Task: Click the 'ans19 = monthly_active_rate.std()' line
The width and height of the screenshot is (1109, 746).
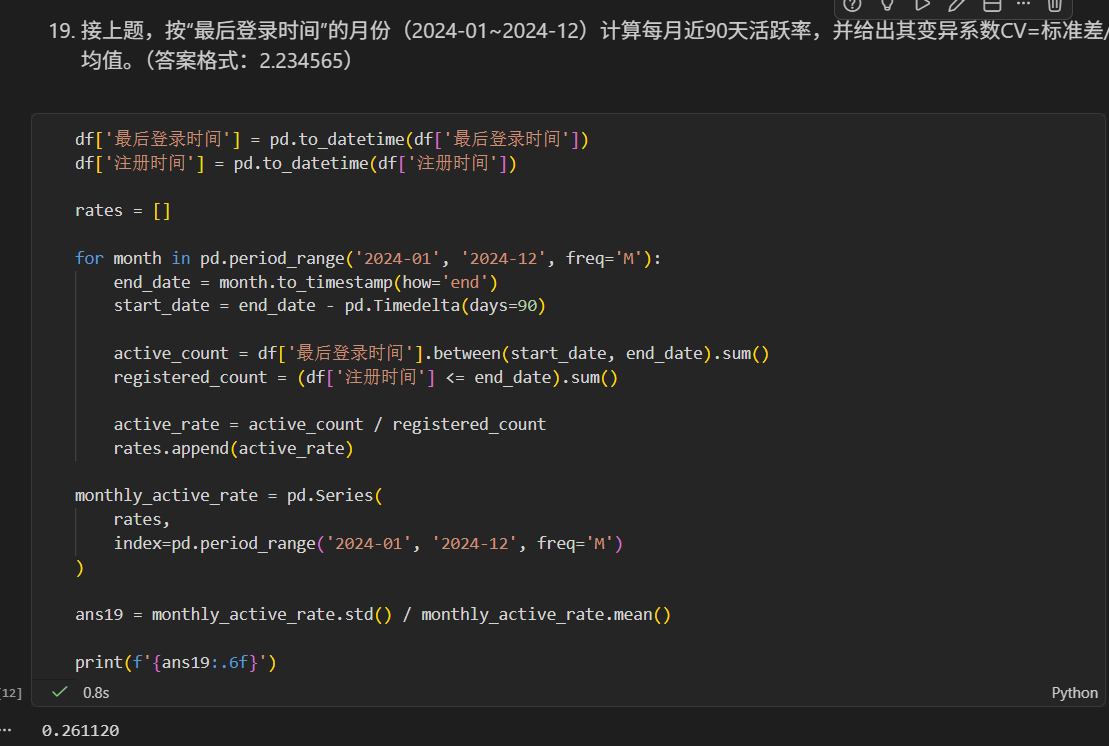Action: 373,614
